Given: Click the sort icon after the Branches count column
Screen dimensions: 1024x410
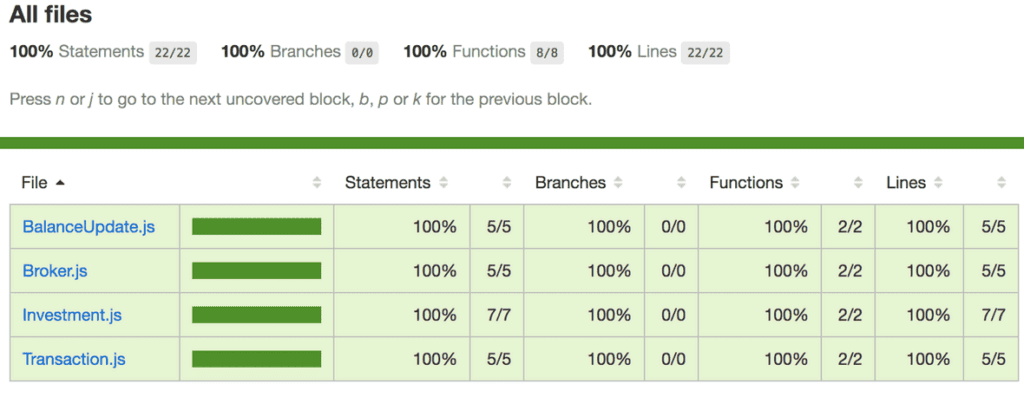Looking at the screenshot, I should point(682,183).
